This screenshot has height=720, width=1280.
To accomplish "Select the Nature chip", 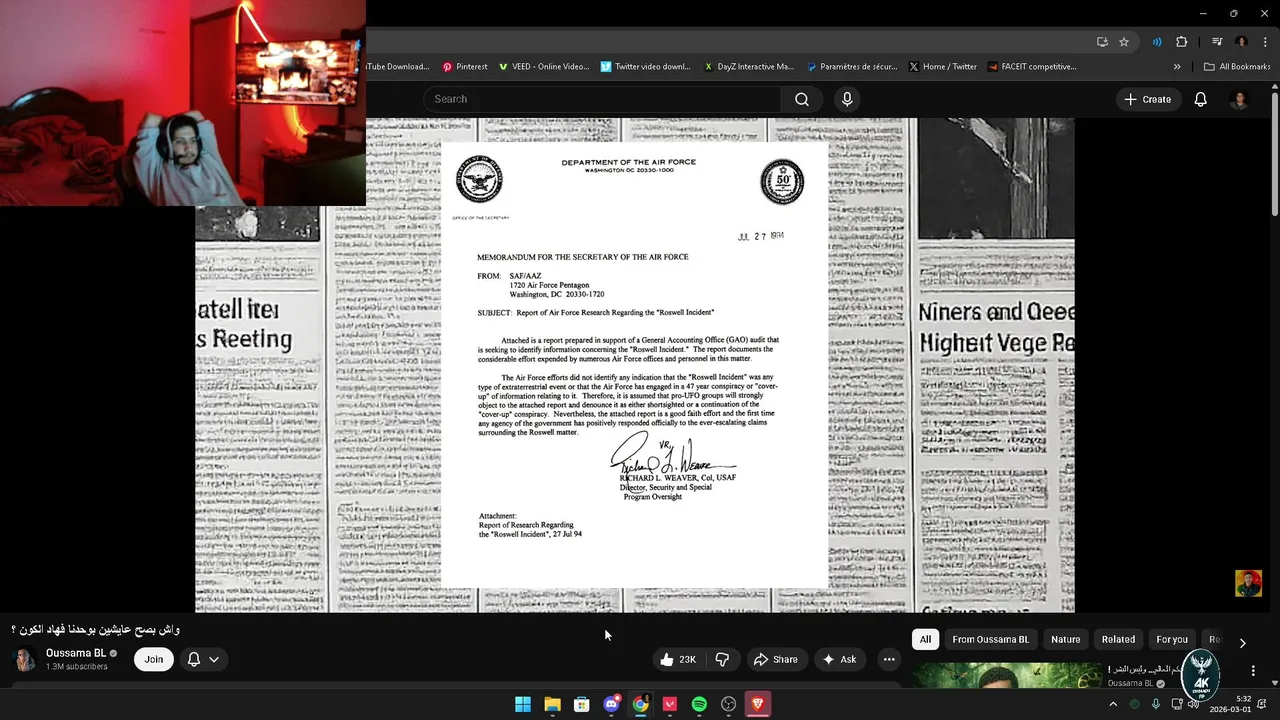I will point(1065,639).
